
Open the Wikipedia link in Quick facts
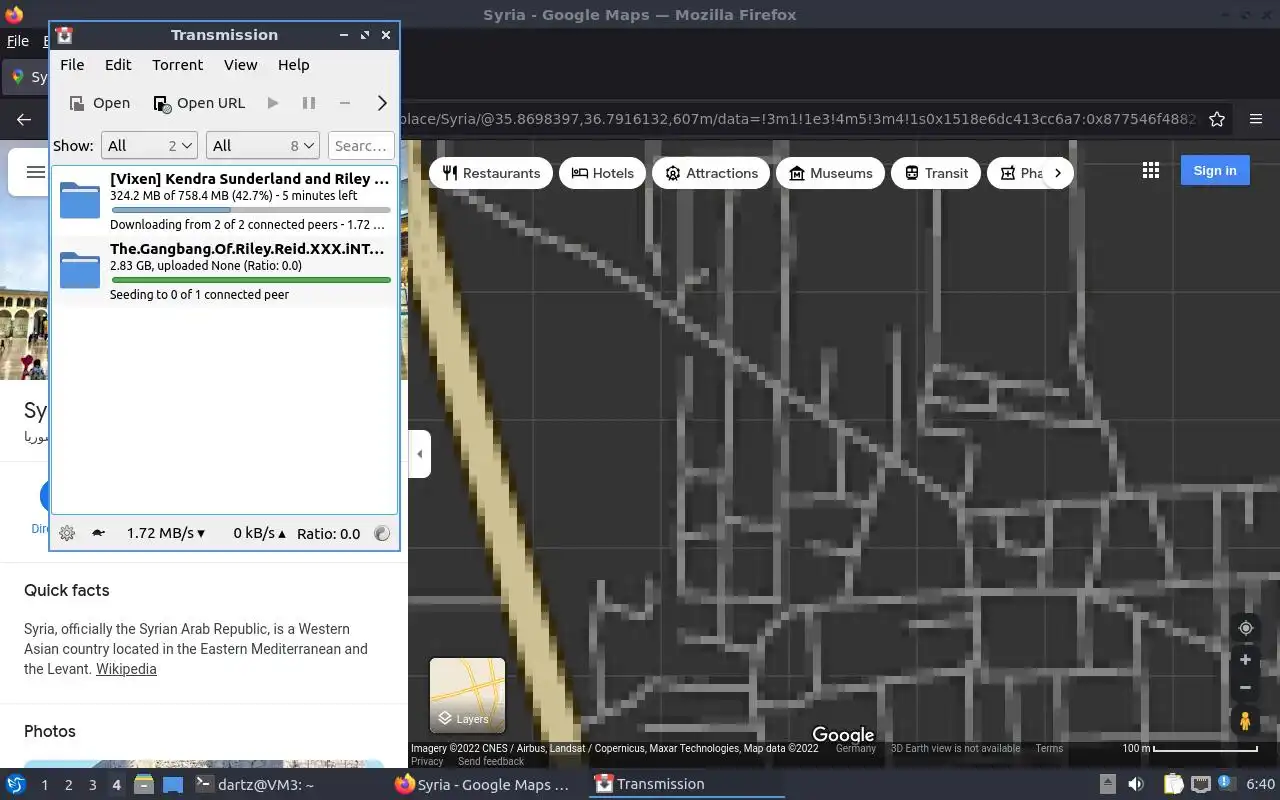click(x=126, y=669)
